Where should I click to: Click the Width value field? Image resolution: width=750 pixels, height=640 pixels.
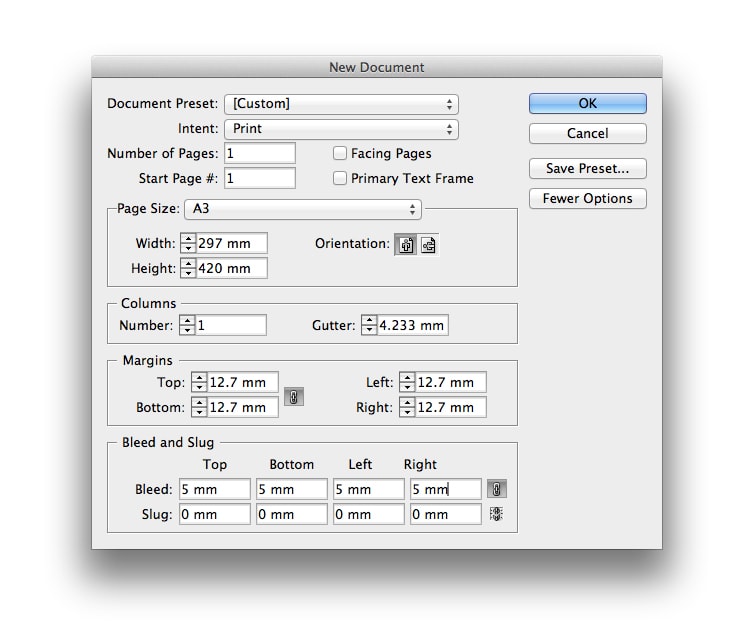click(x=232, y=243)
